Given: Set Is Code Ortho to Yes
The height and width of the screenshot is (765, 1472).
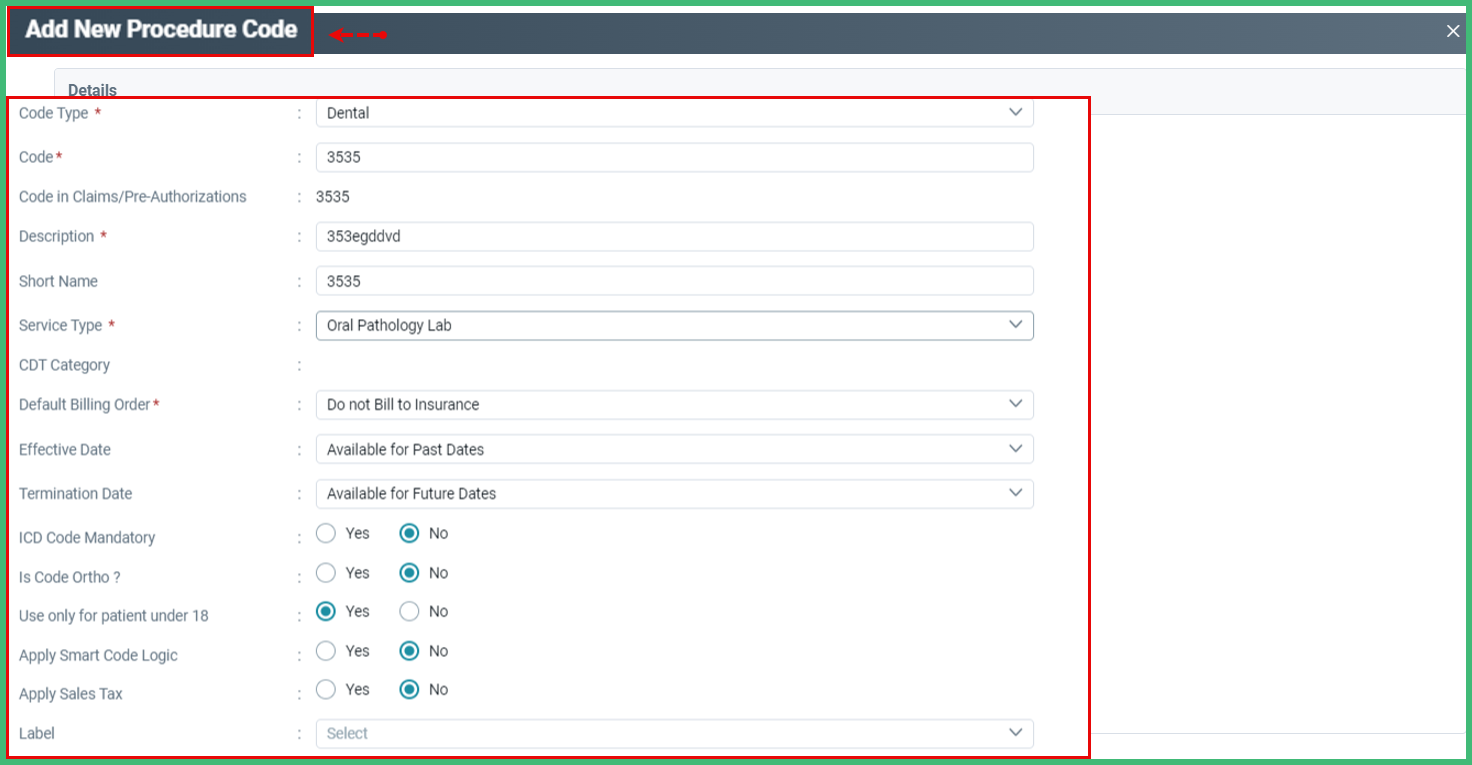Looking at the screenshot, I should point(325,572).
